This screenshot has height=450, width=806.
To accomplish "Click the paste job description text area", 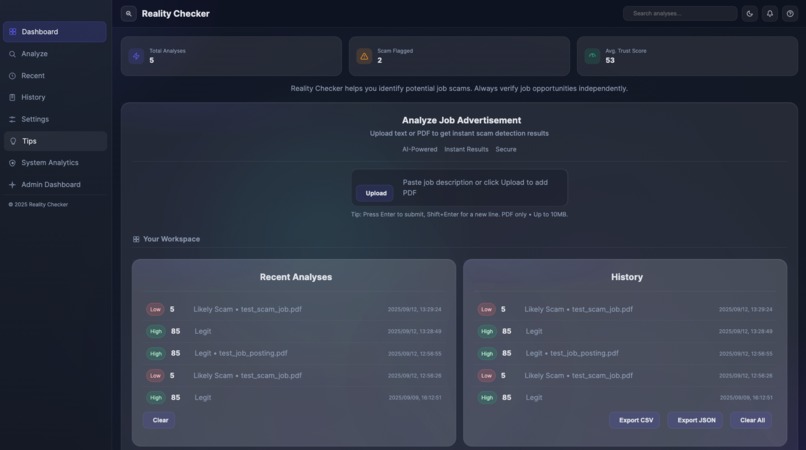I will pyautogui.click(x=481, y=188).
